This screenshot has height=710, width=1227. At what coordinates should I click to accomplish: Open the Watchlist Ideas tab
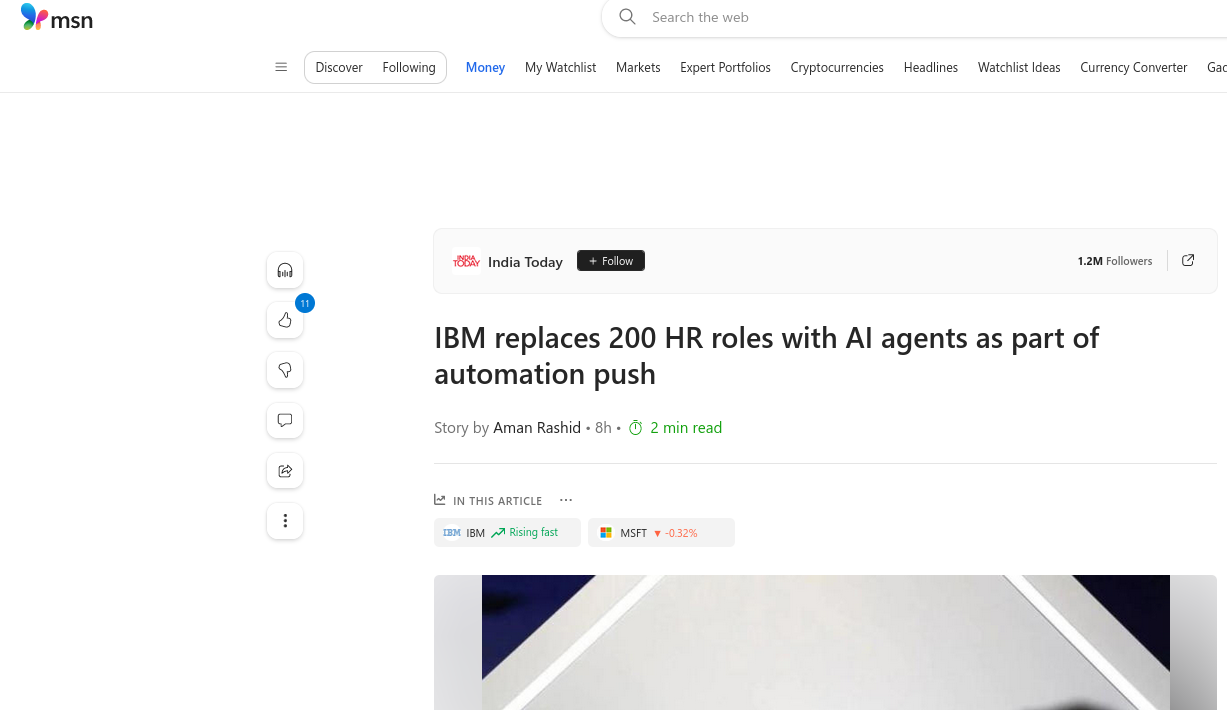click(x=1019, y=67)
